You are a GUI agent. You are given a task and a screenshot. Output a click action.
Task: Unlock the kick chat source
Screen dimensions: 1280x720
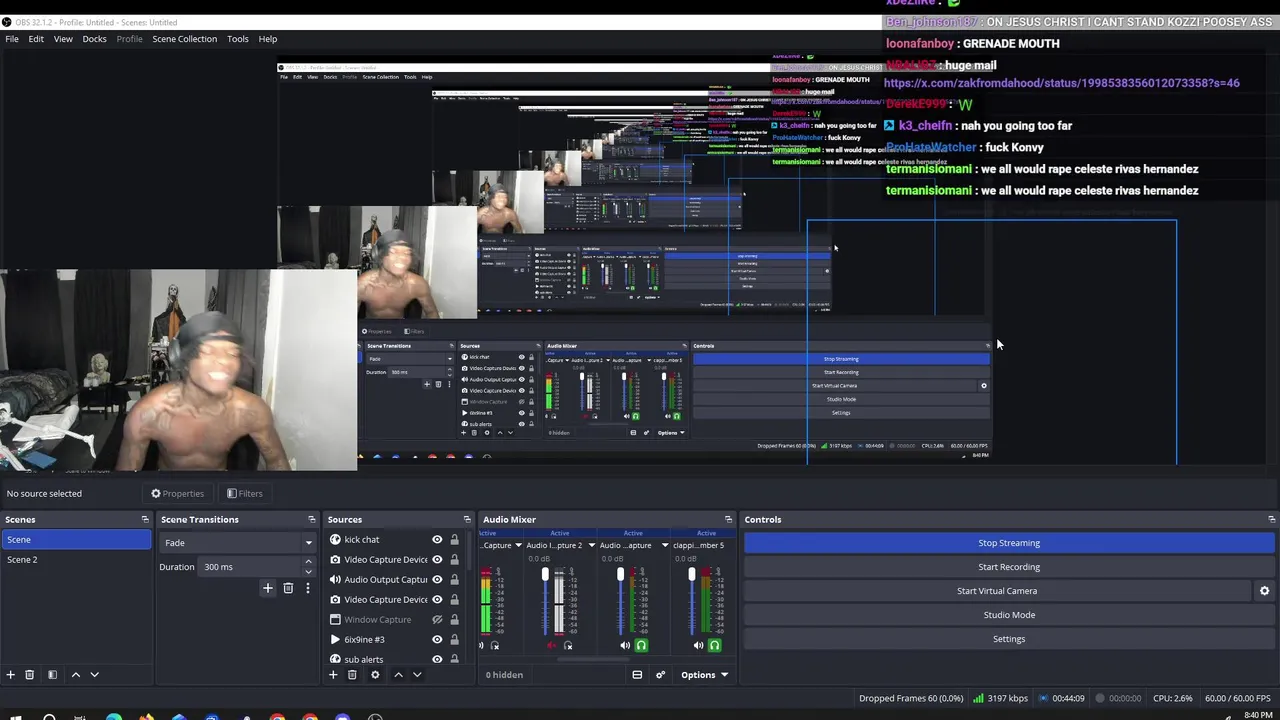(454, 540)
